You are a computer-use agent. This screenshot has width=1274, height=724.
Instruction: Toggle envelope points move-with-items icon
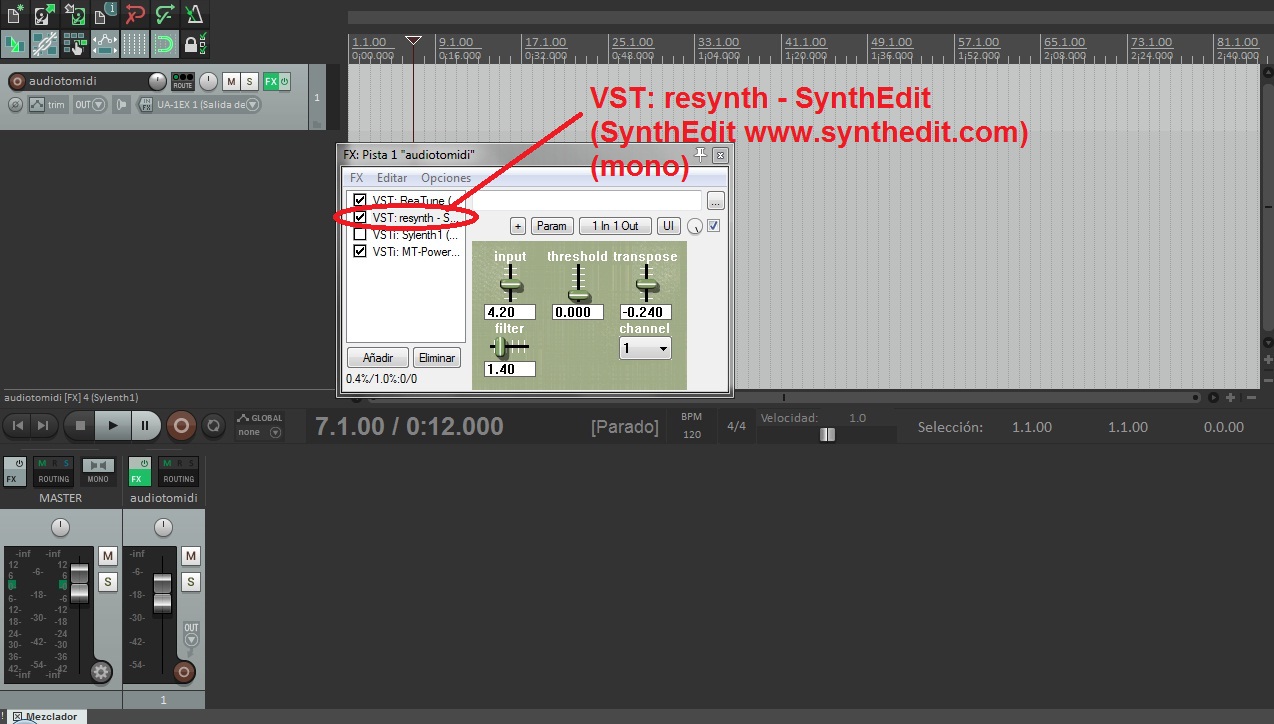104,44
